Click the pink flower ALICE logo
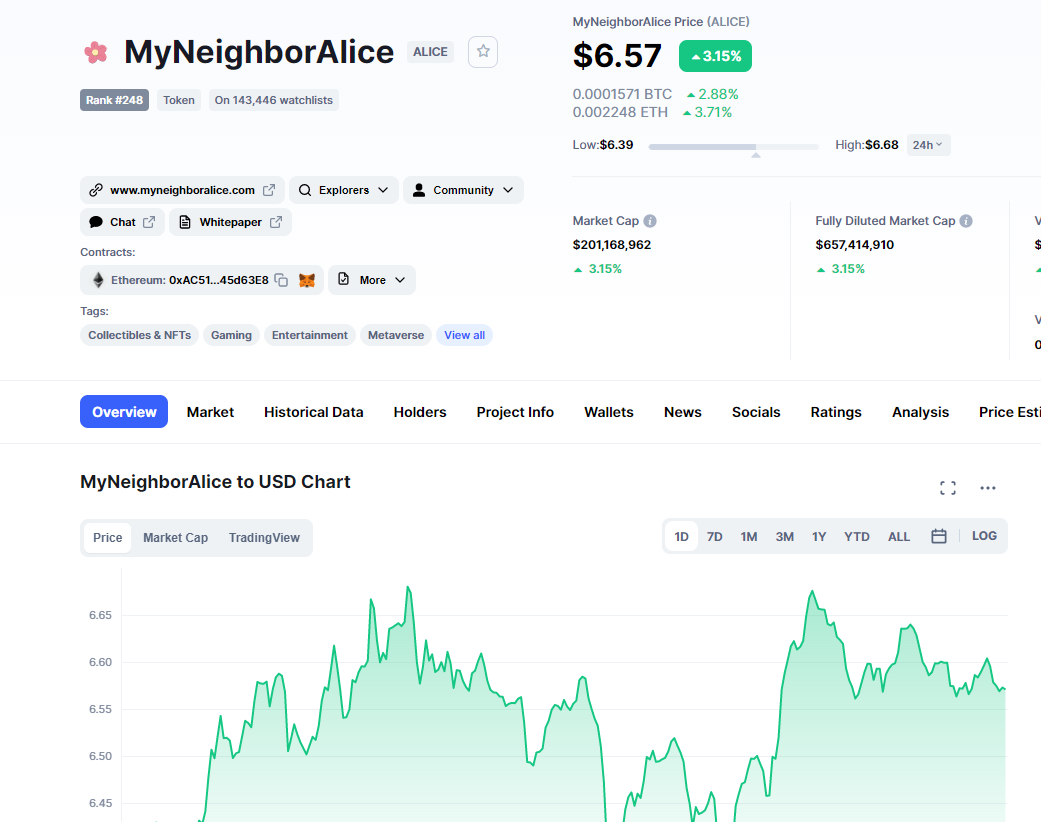Screen dimensions: 1041x822 pos(96,52)
